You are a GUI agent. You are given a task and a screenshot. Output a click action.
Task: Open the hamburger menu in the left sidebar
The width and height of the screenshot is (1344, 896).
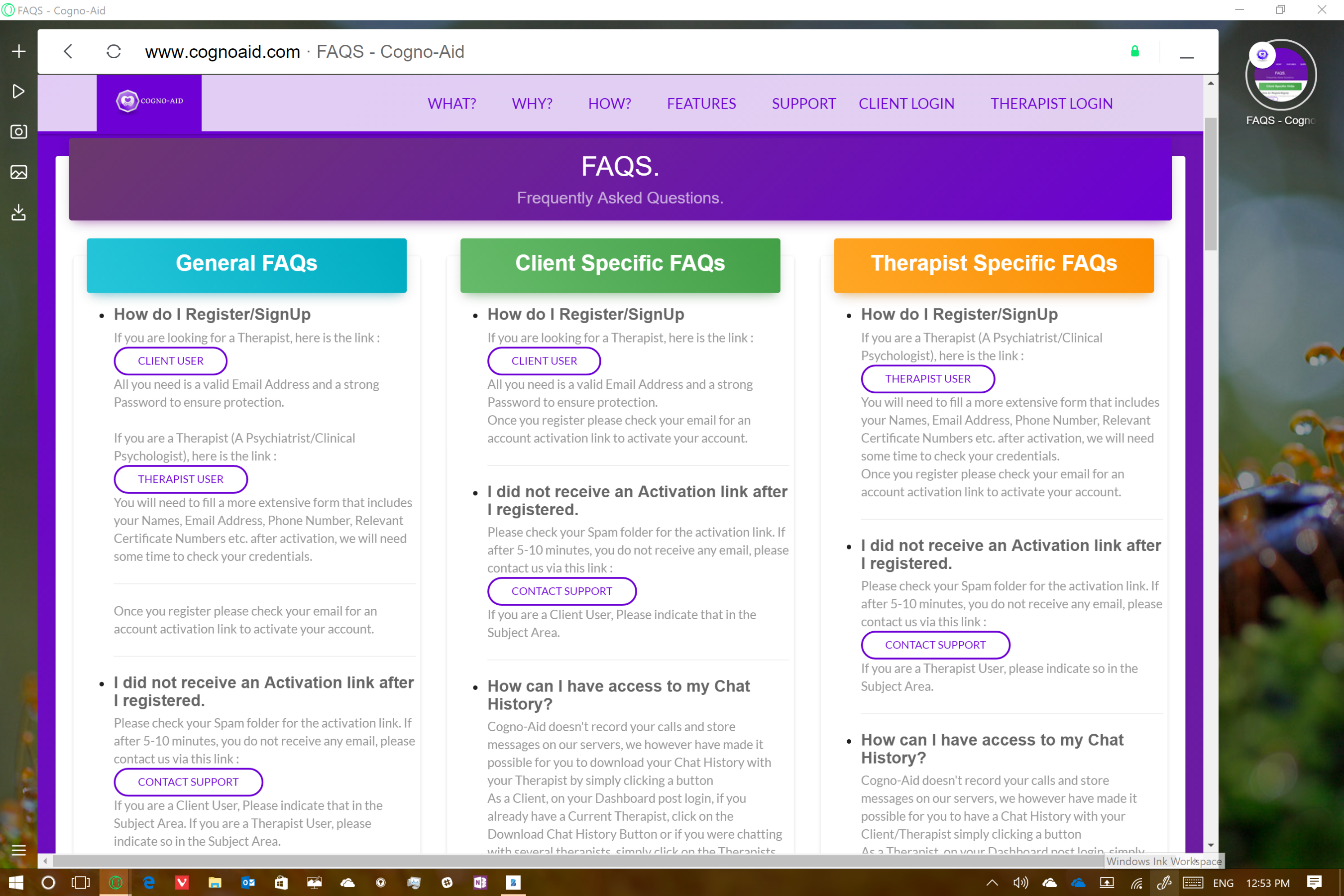[x=19, y=850]
